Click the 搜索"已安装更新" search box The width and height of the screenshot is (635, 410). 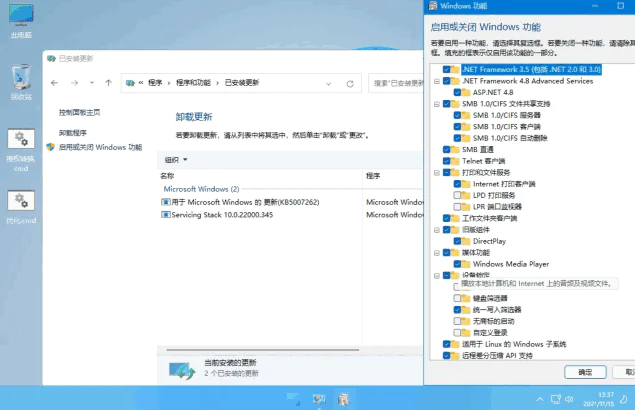(x=396, y=83)
